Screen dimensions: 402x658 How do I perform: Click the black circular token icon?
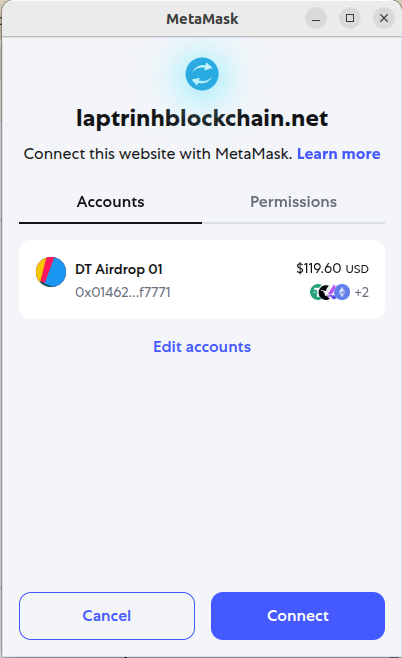pyautogui.click(x=324, y=292)
